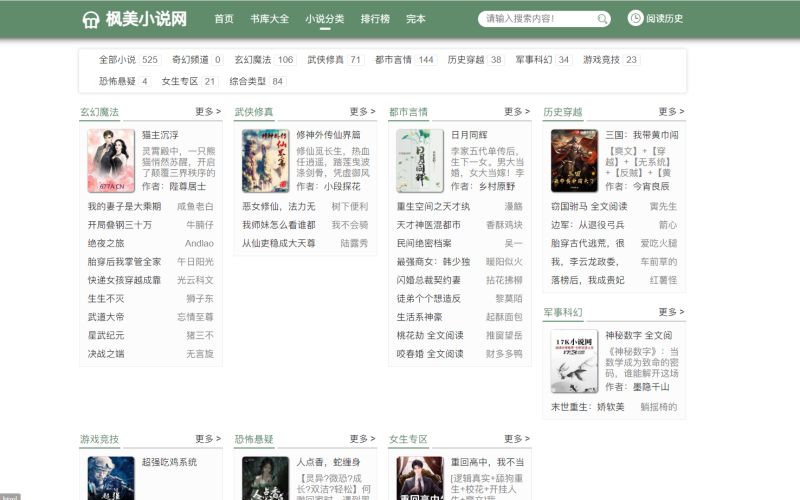
Task: Open the novel 重生空间之天才纨
Action: (x=433, y=207)
